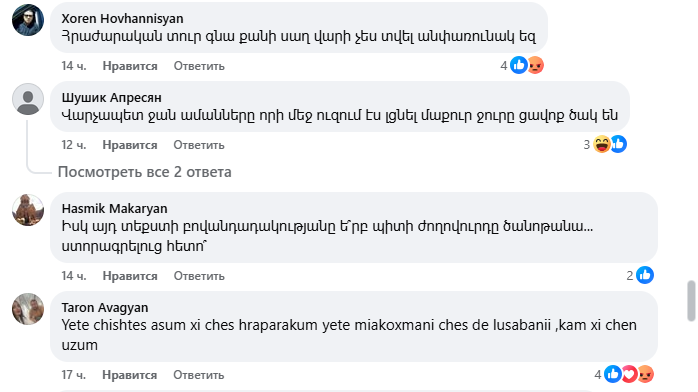Open Шушик Апресян's default avatar icon
The height and width of the screenshot is (392, 698).
tap(28, 99)
